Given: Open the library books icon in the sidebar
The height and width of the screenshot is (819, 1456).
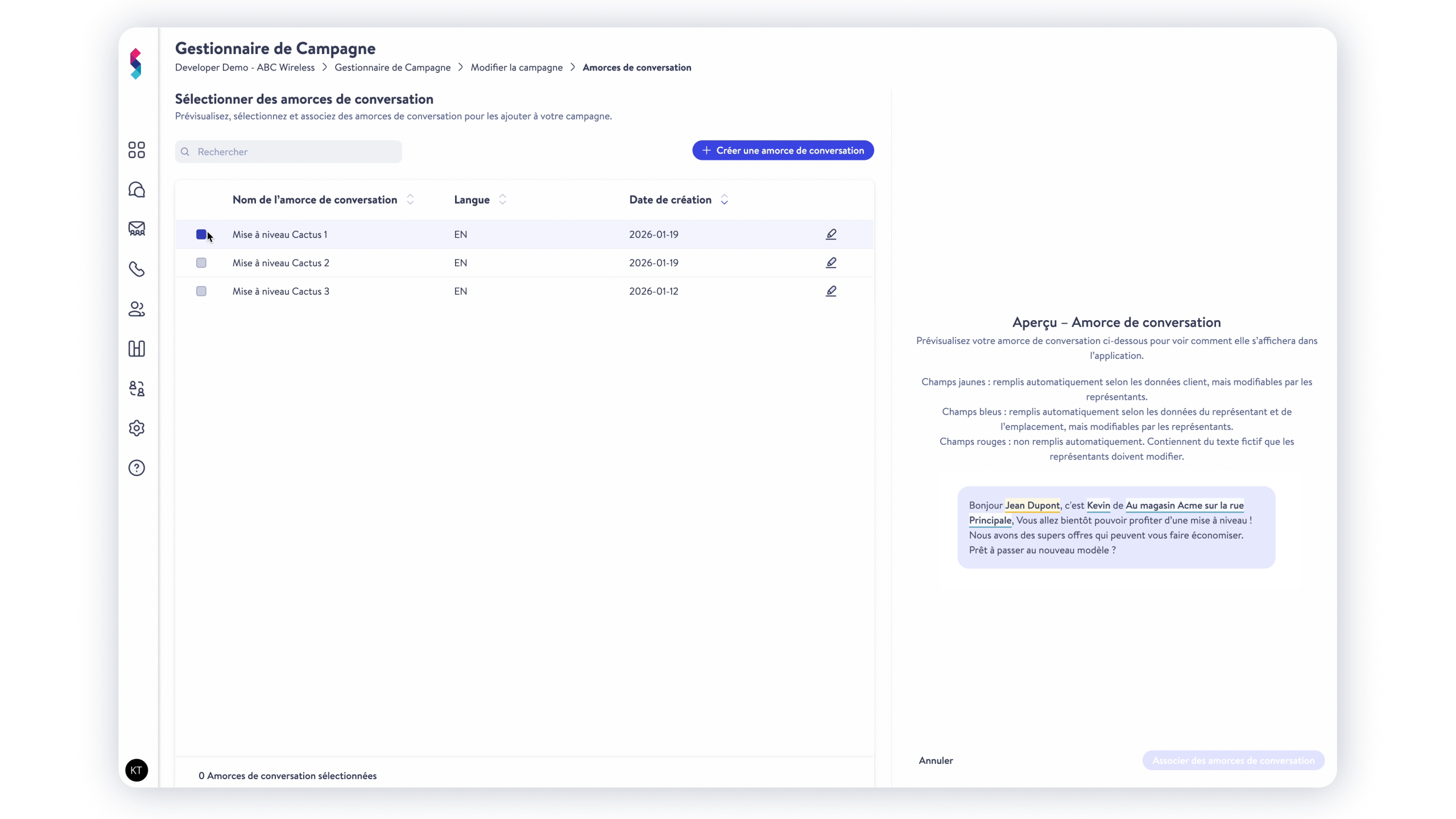Looking at the screenshot, I should click(x=136, y=349).
